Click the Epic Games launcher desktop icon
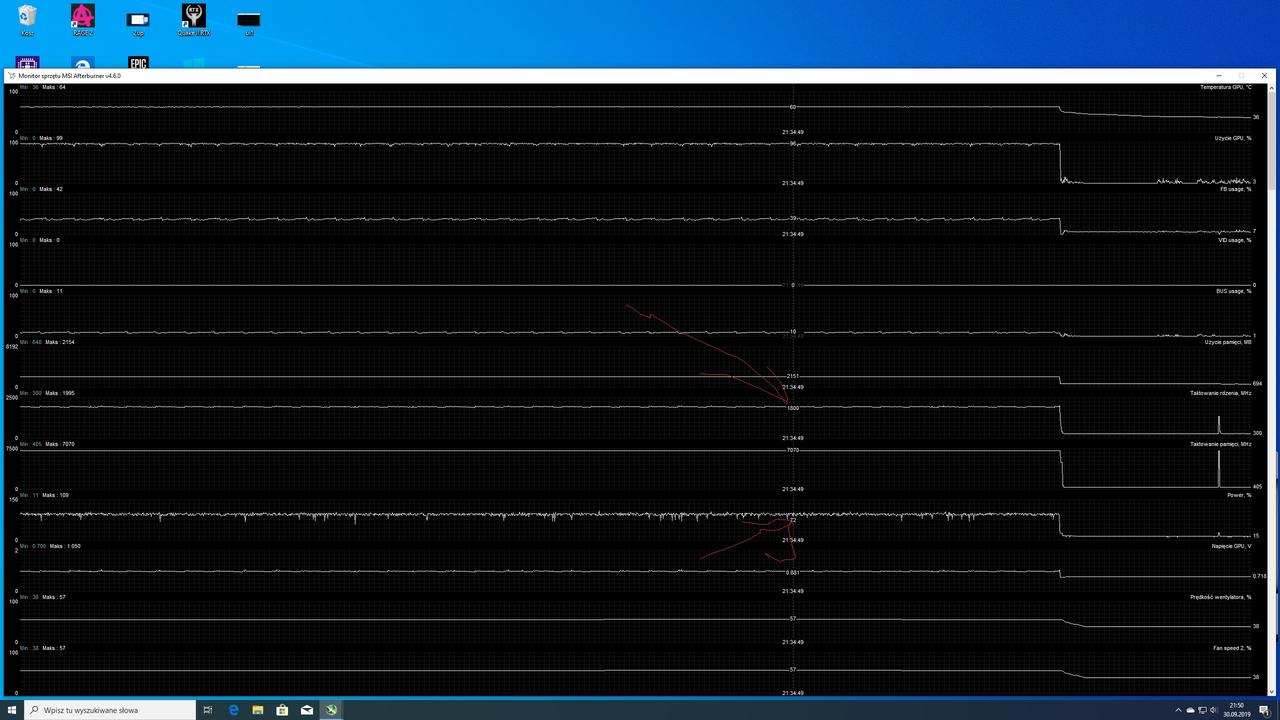Image resolution: width=1280 pixels, height=720 pixels. (x=138, y=63)
